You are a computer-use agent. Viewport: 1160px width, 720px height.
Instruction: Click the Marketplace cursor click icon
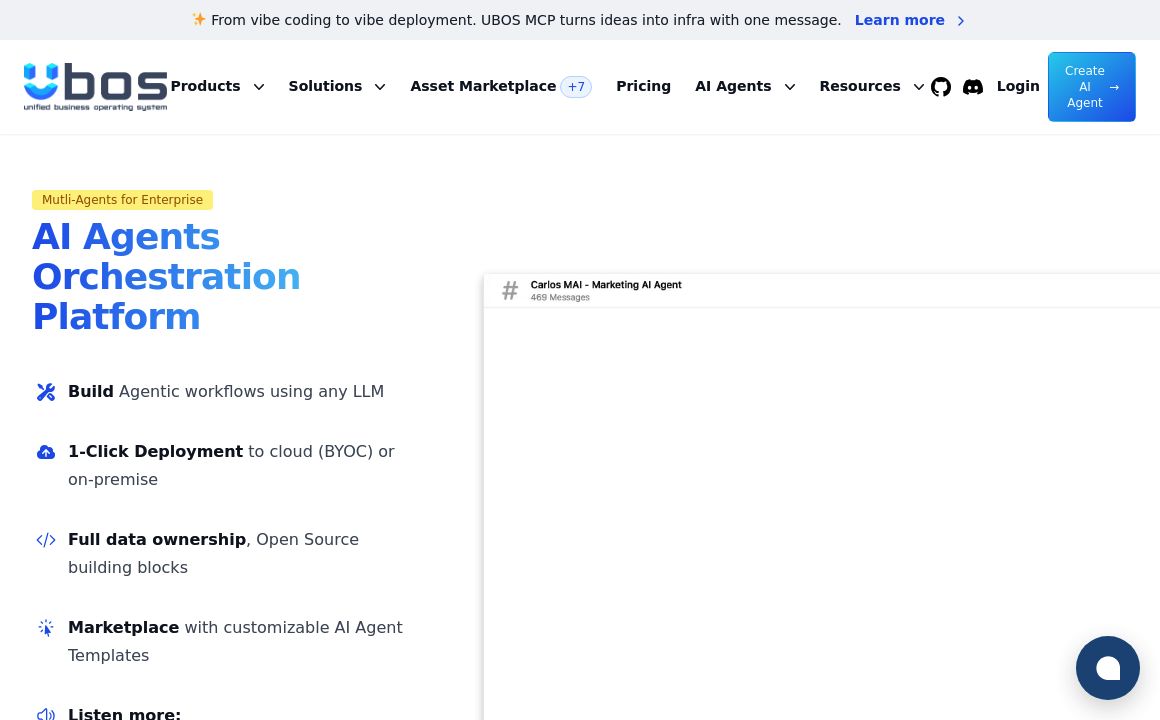point(46,628)
